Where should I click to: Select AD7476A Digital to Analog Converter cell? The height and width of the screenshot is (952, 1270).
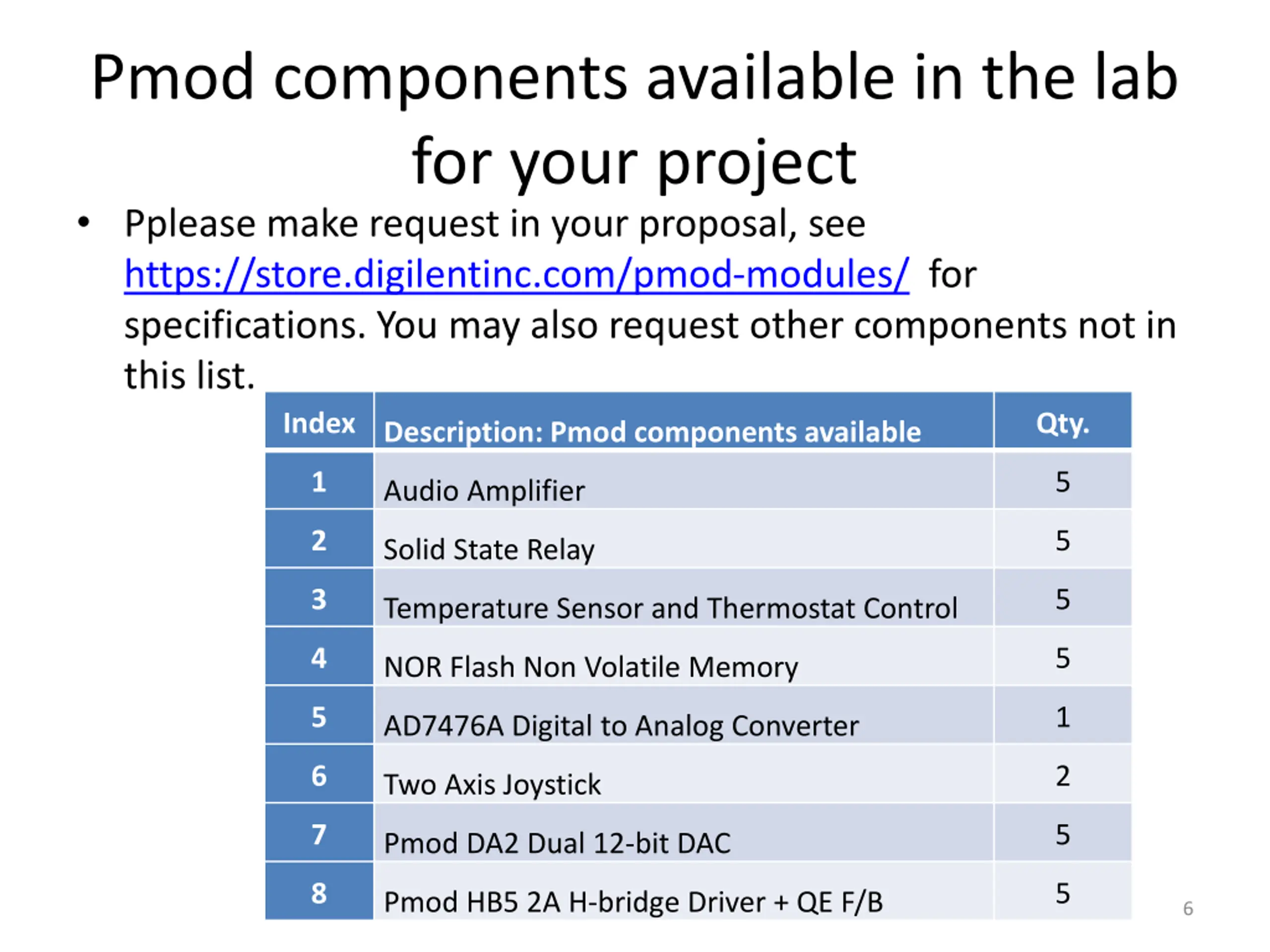[683, 715]
